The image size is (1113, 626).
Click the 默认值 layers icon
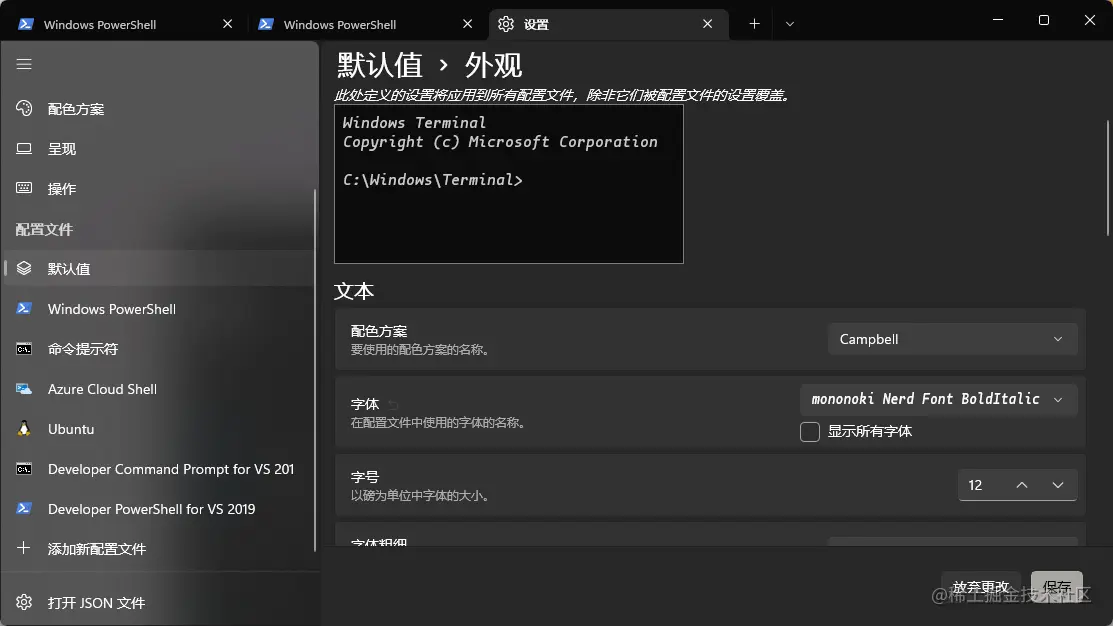pyautogui.click(x=24, y=268)
